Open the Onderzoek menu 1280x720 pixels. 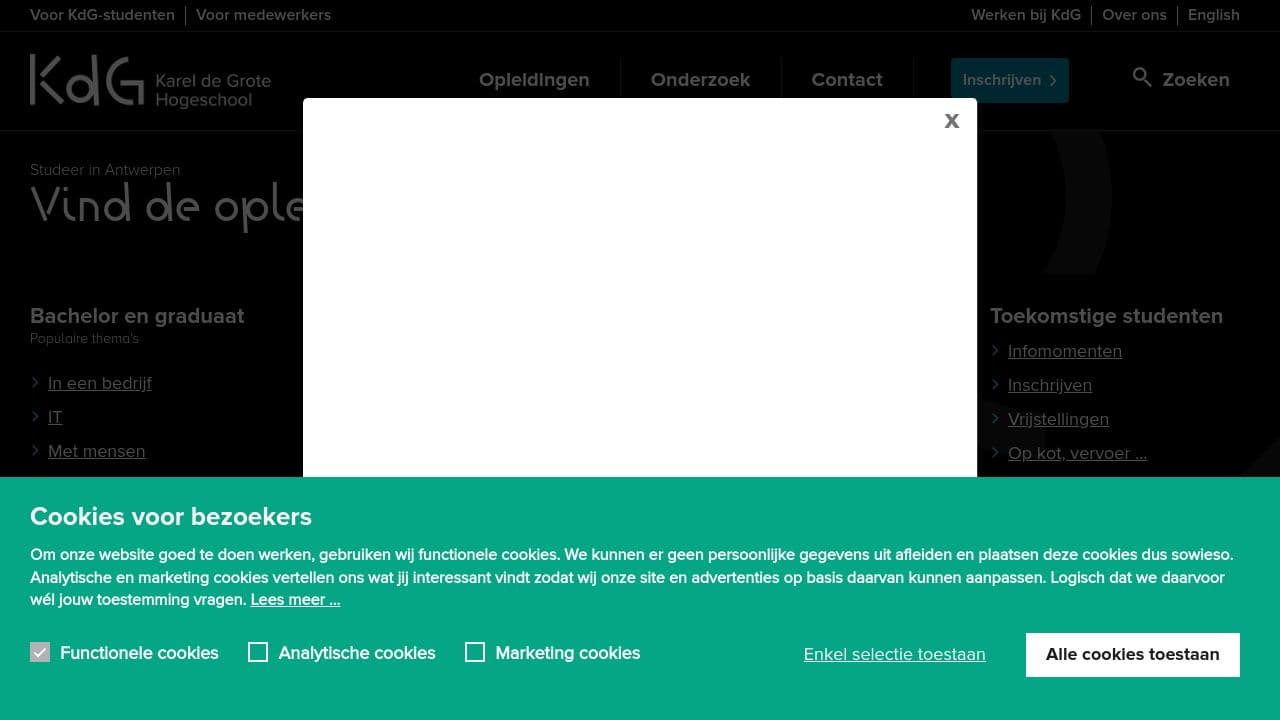coord(701,79)
